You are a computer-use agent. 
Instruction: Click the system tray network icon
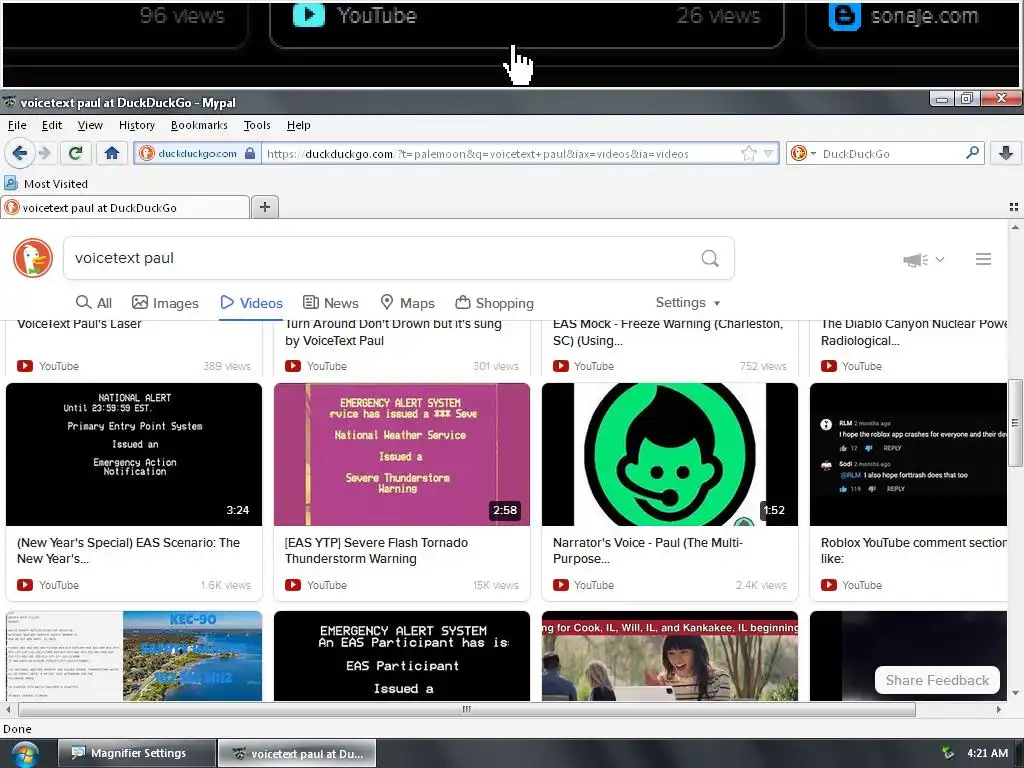(948, 753)
